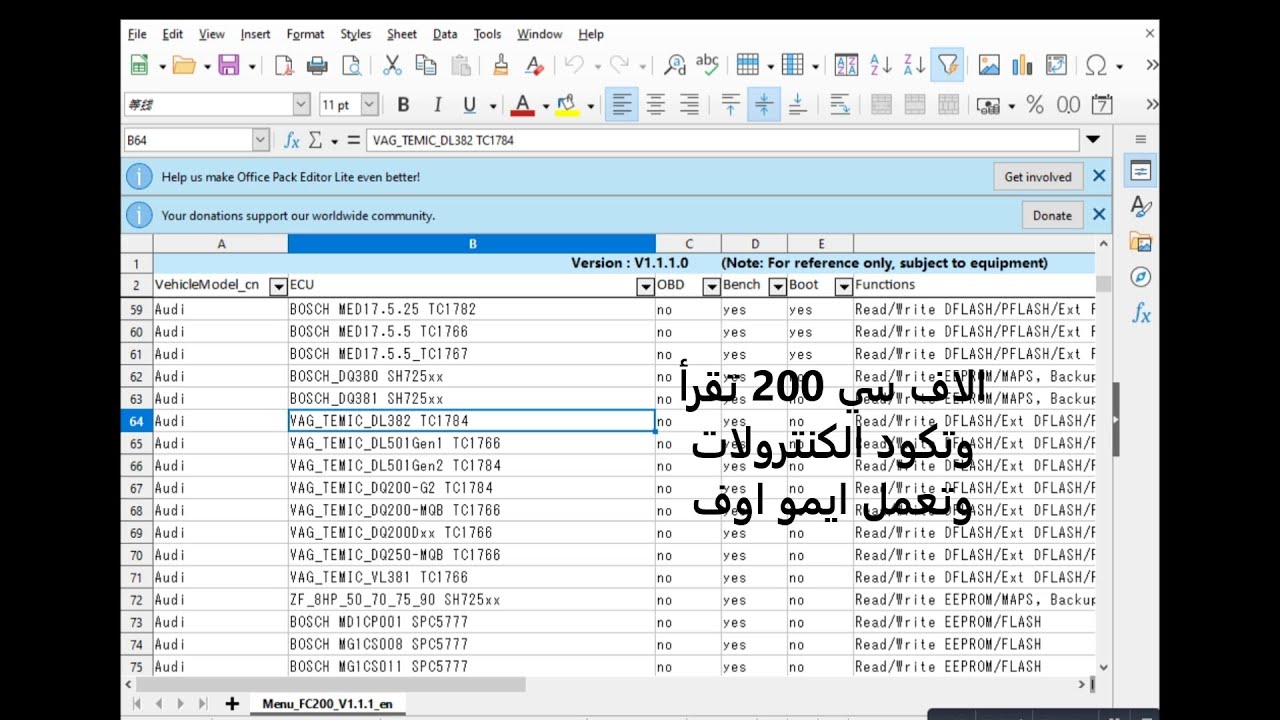The height and width of the screenshot is (720, 1280).
Task: Close the donations infobar
Action: [1099, 214]
